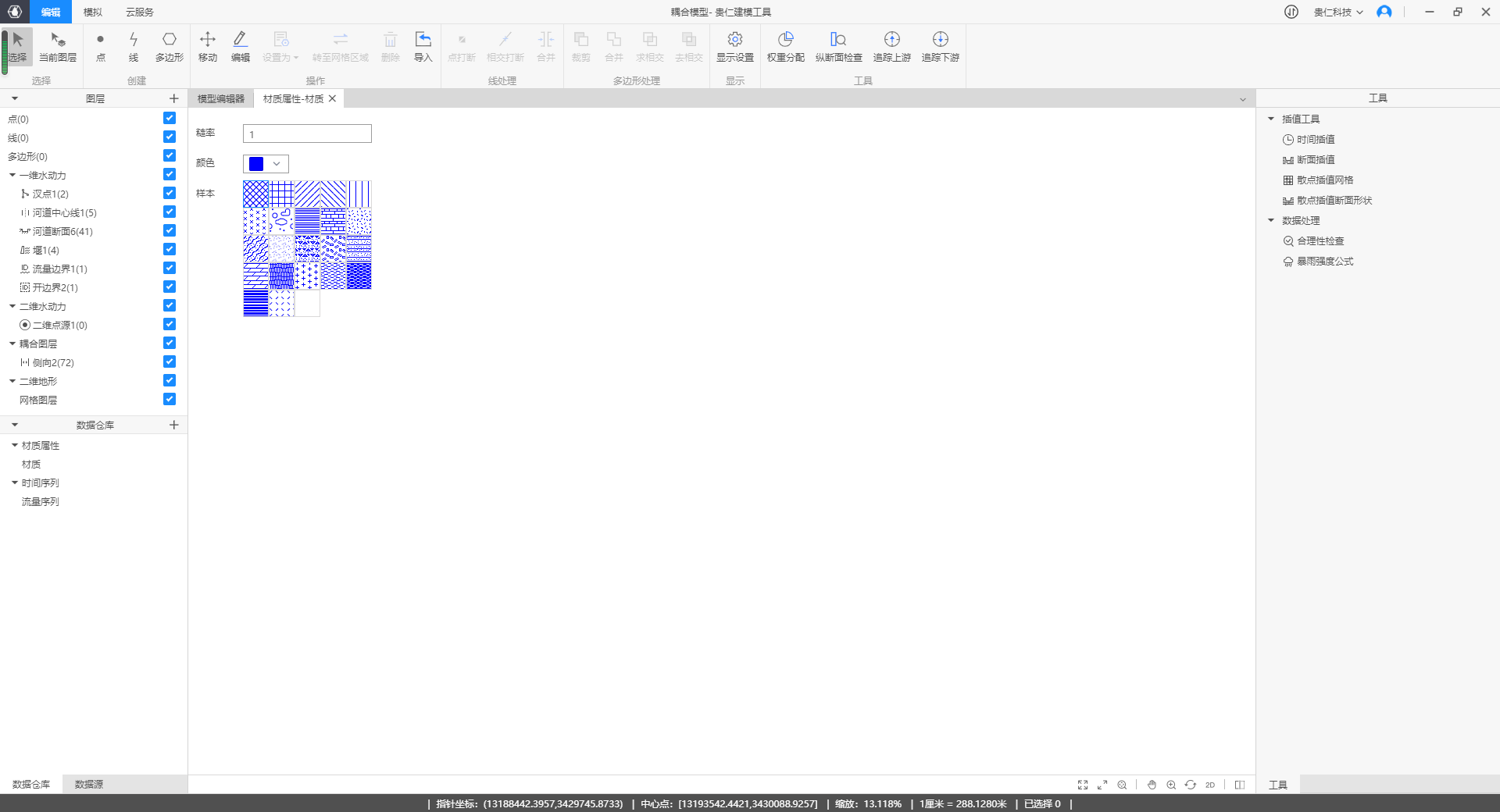Image resolution: width=1500 pixels, height=812 pixels.
Task: Toggle the 2D view mode
Action: click(1210, 785)
